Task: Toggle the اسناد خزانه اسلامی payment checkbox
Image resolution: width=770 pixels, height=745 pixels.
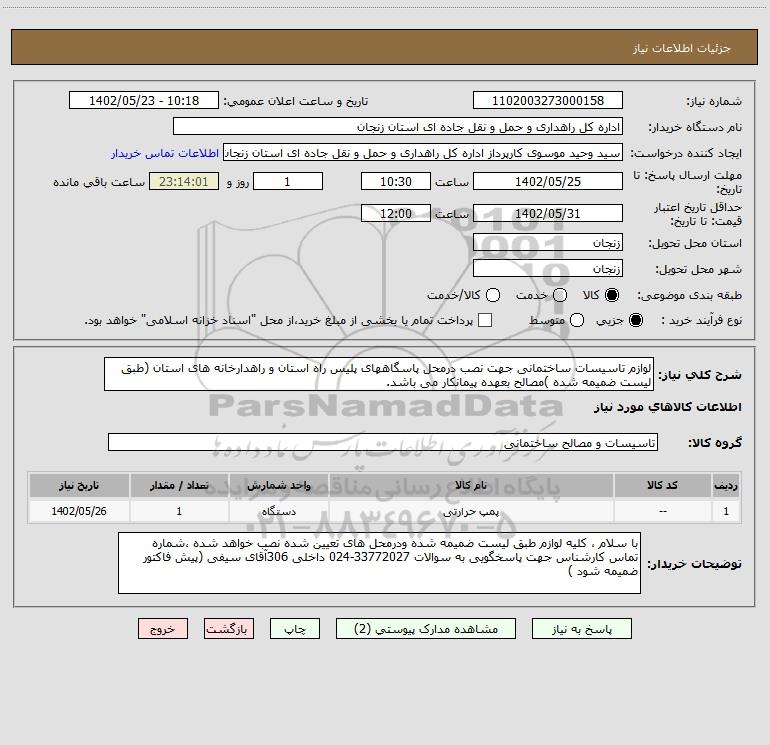Action: pyautogui.click(x=485, y=320)
